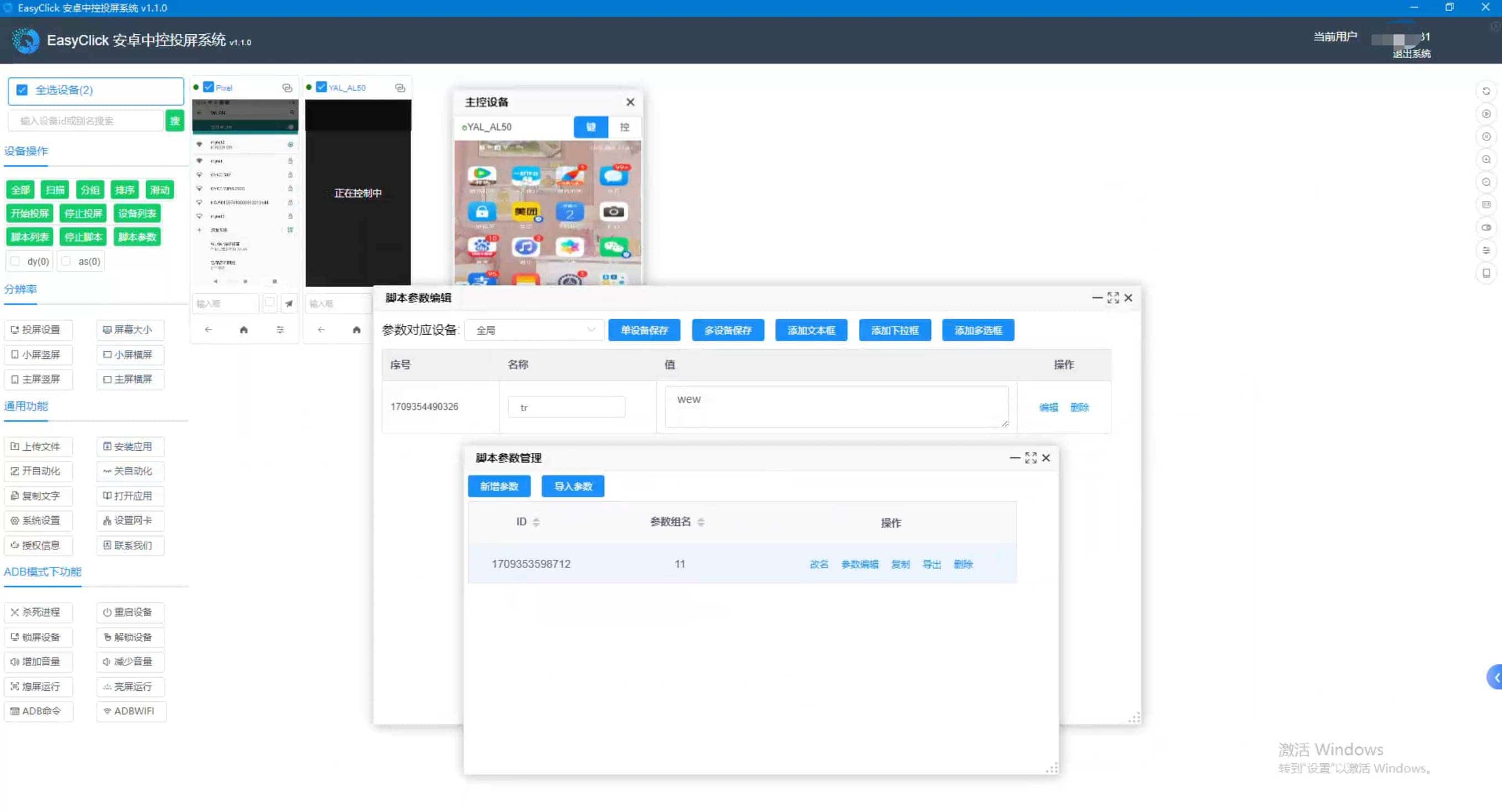Click the 导入参数 button
The height and width of the screenshot is (812, 1502).
click(573, 487)
